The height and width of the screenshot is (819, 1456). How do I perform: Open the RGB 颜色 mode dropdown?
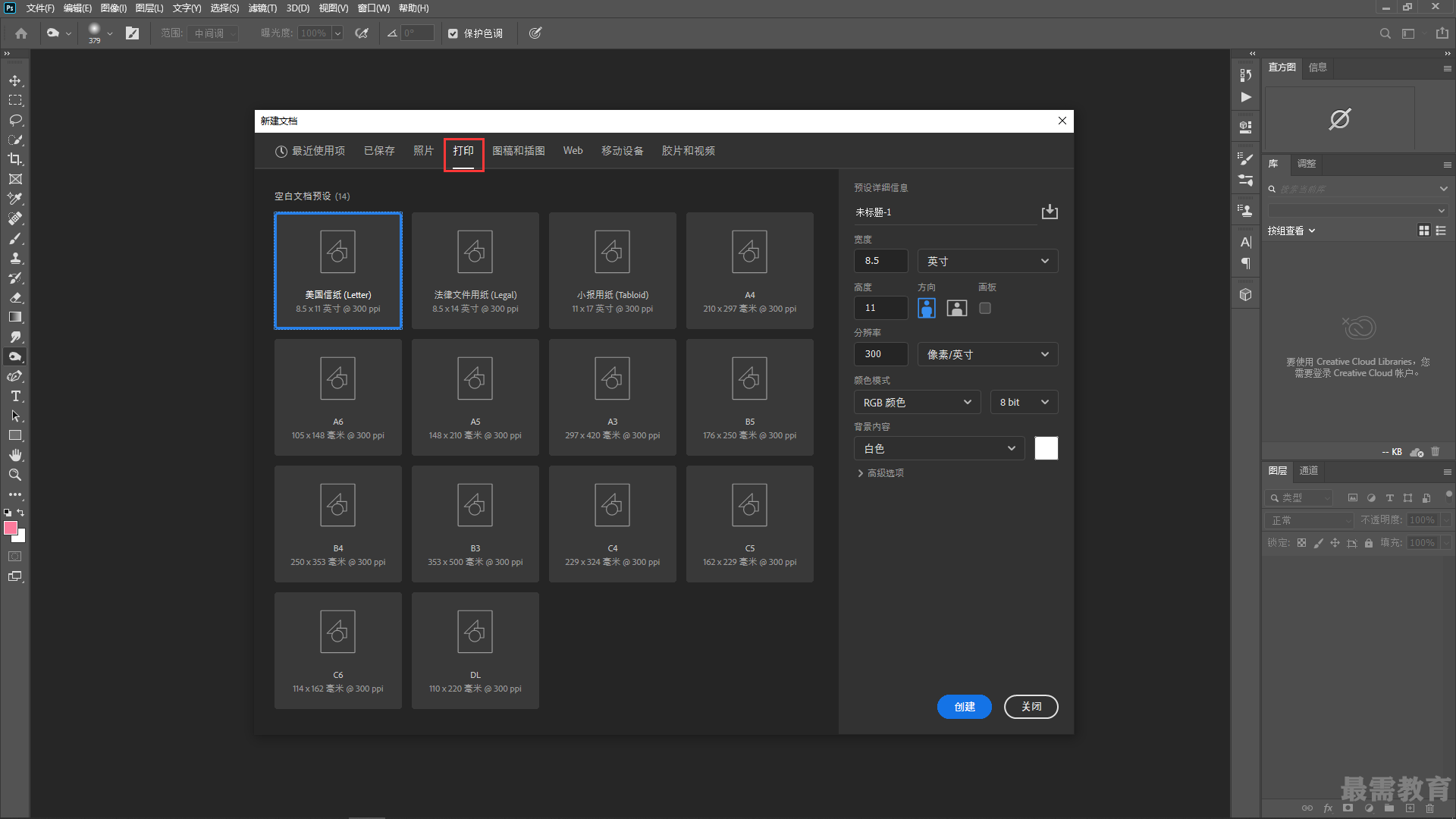(x=917, y=402)
